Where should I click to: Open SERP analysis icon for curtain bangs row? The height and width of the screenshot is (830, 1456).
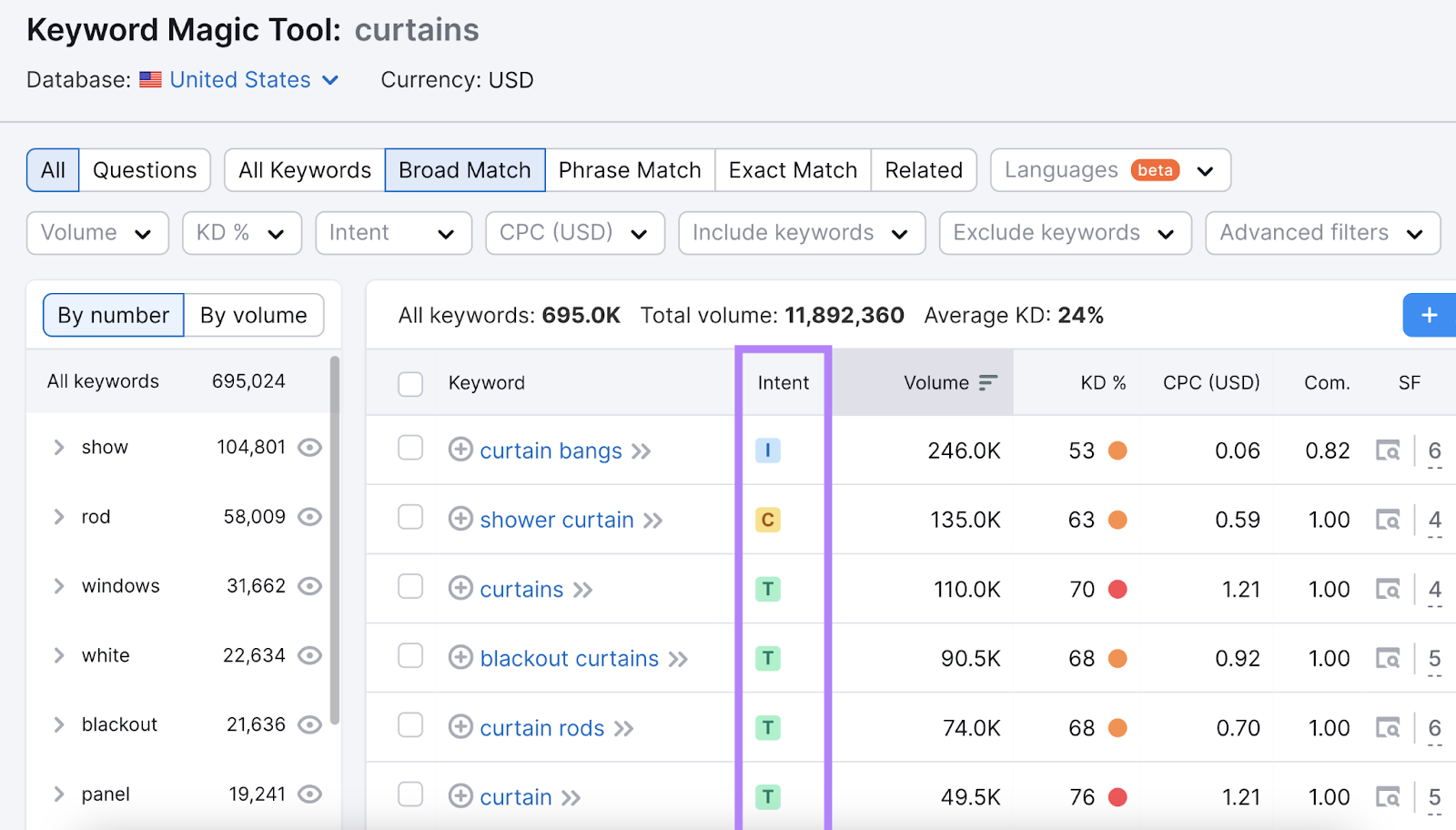coord(1388,450)
